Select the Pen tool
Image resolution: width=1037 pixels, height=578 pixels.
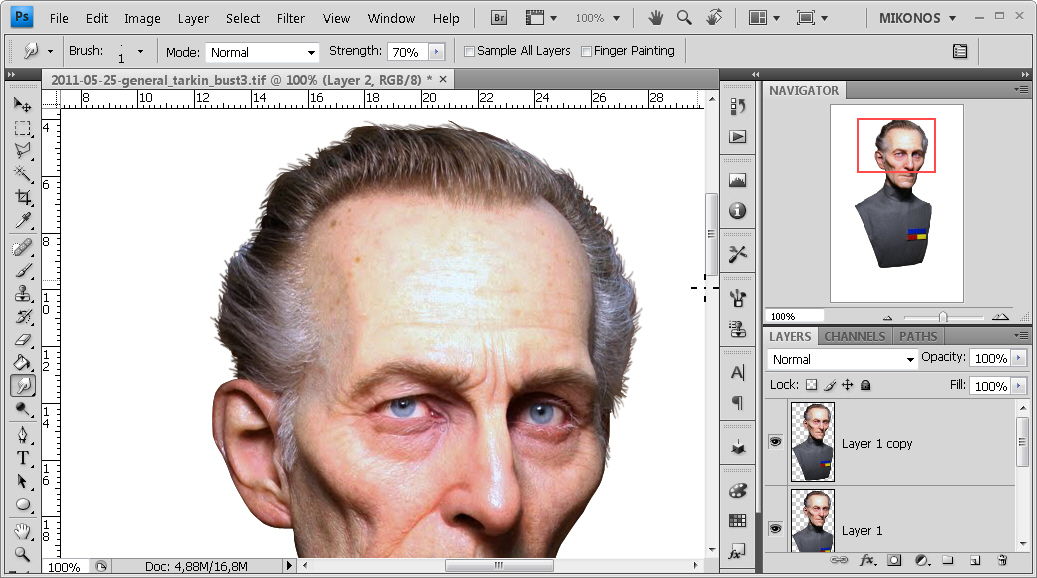[22, 434]
